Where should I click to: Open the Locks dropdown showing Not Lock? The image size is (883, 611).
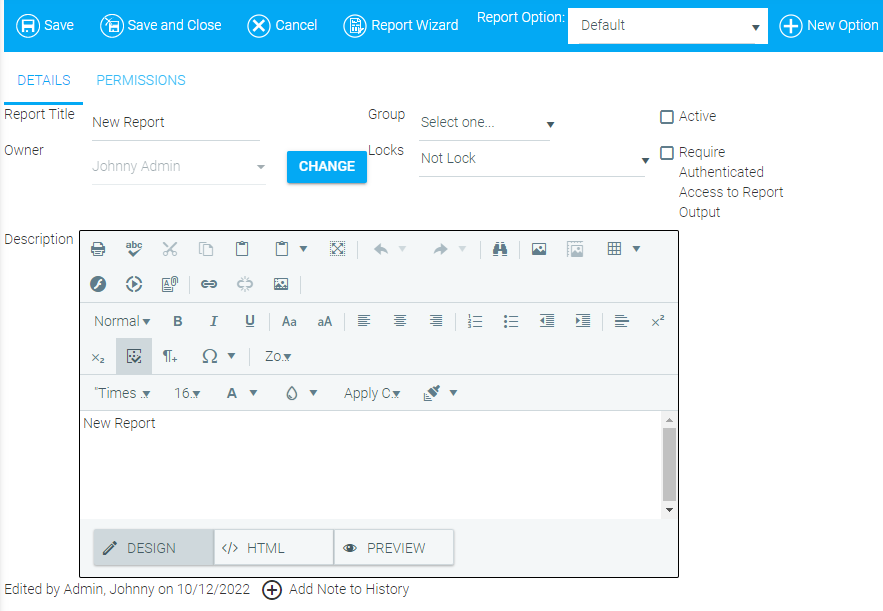(534, 159)
